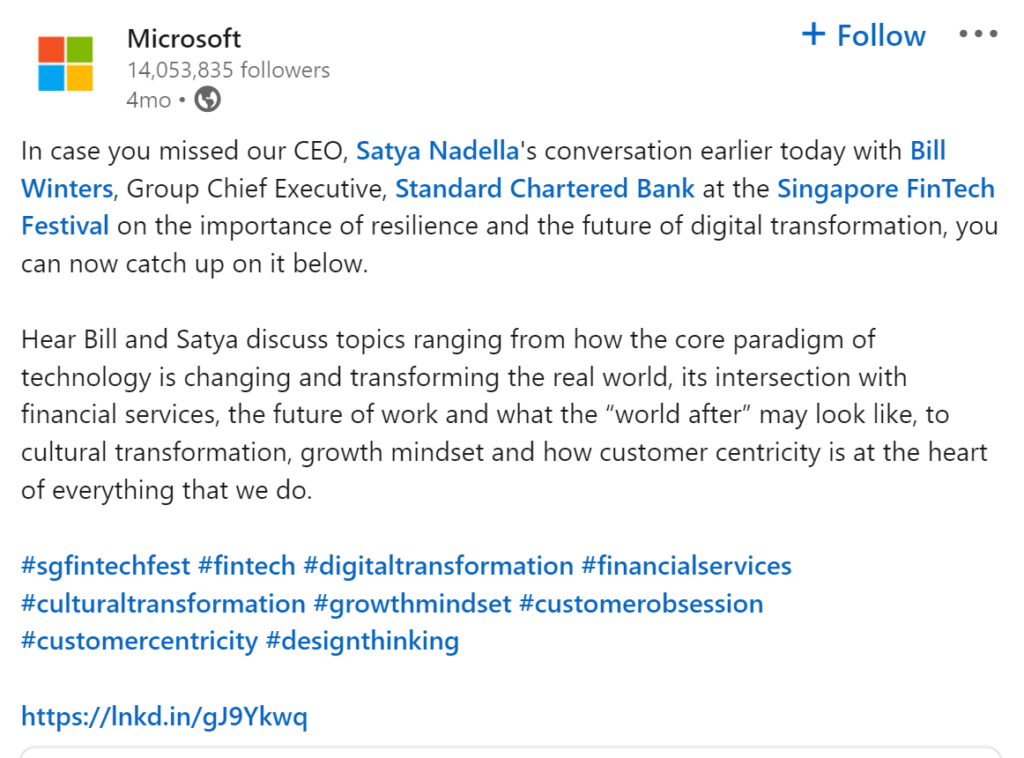Open the lnkd.in/gJ9Ykwq shortened link
Image resolution: width=1024 pixels, height=758 pixels.
(164, 716)
